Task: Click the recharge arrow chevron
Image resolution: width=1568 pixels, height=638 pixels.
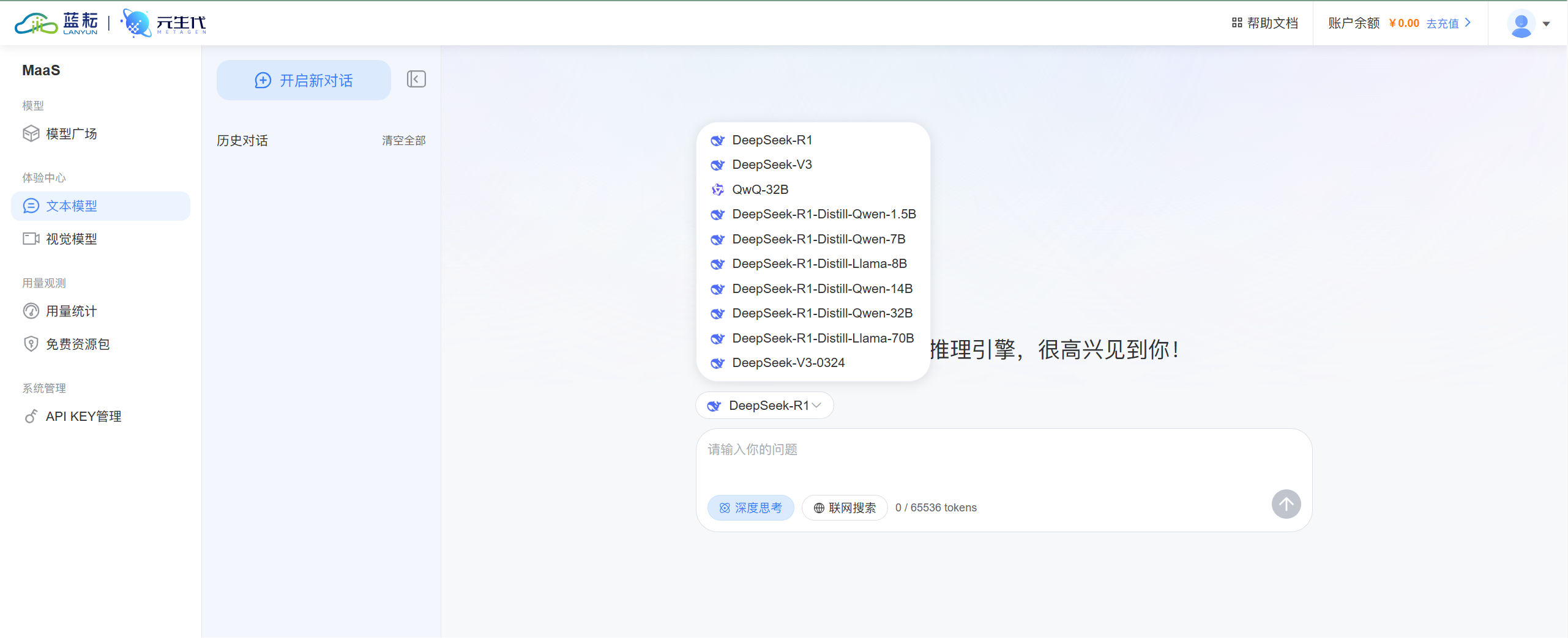Action: point(1468,23)
